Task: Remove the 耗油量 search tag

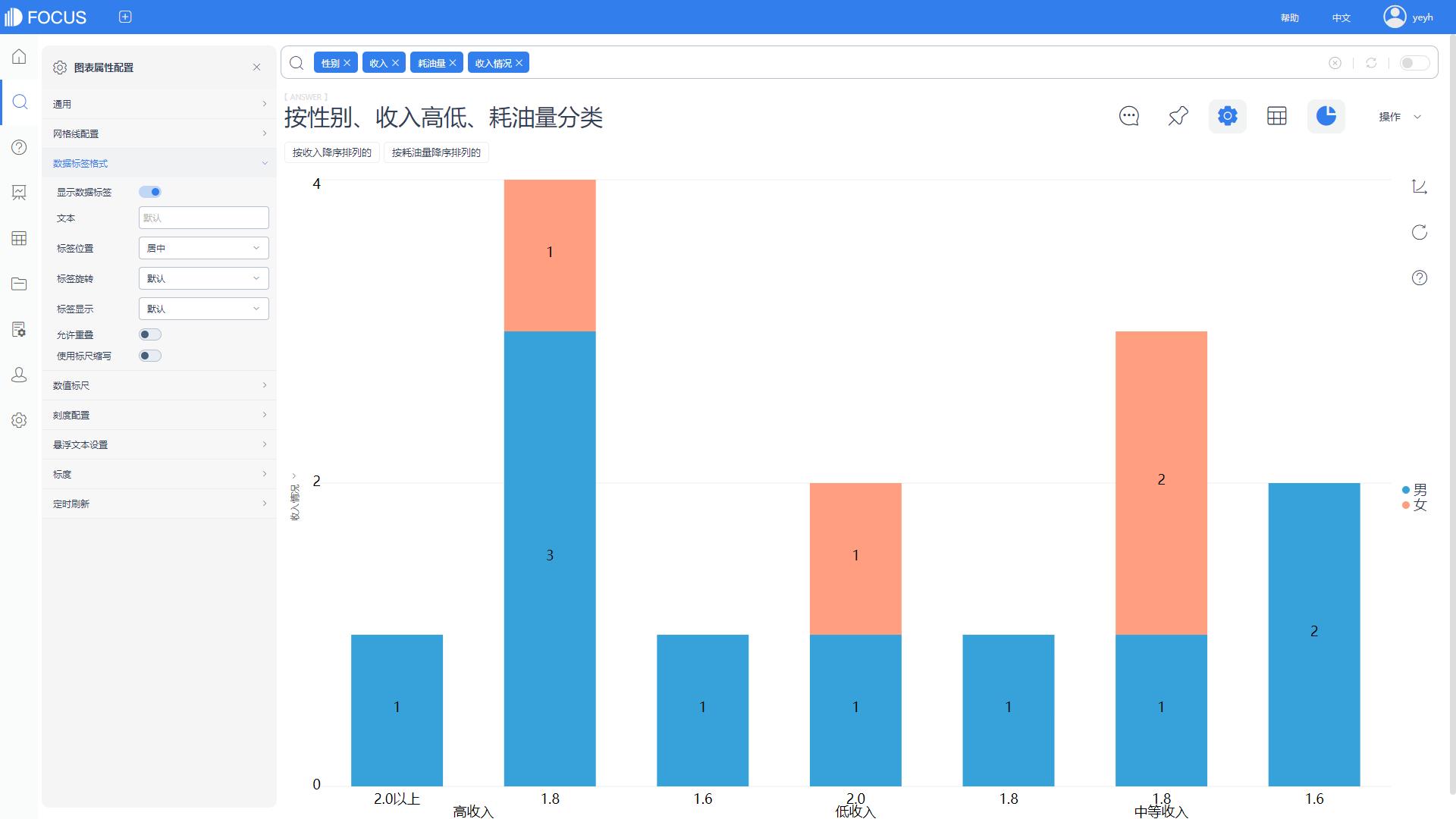Action: click(453, 63)
